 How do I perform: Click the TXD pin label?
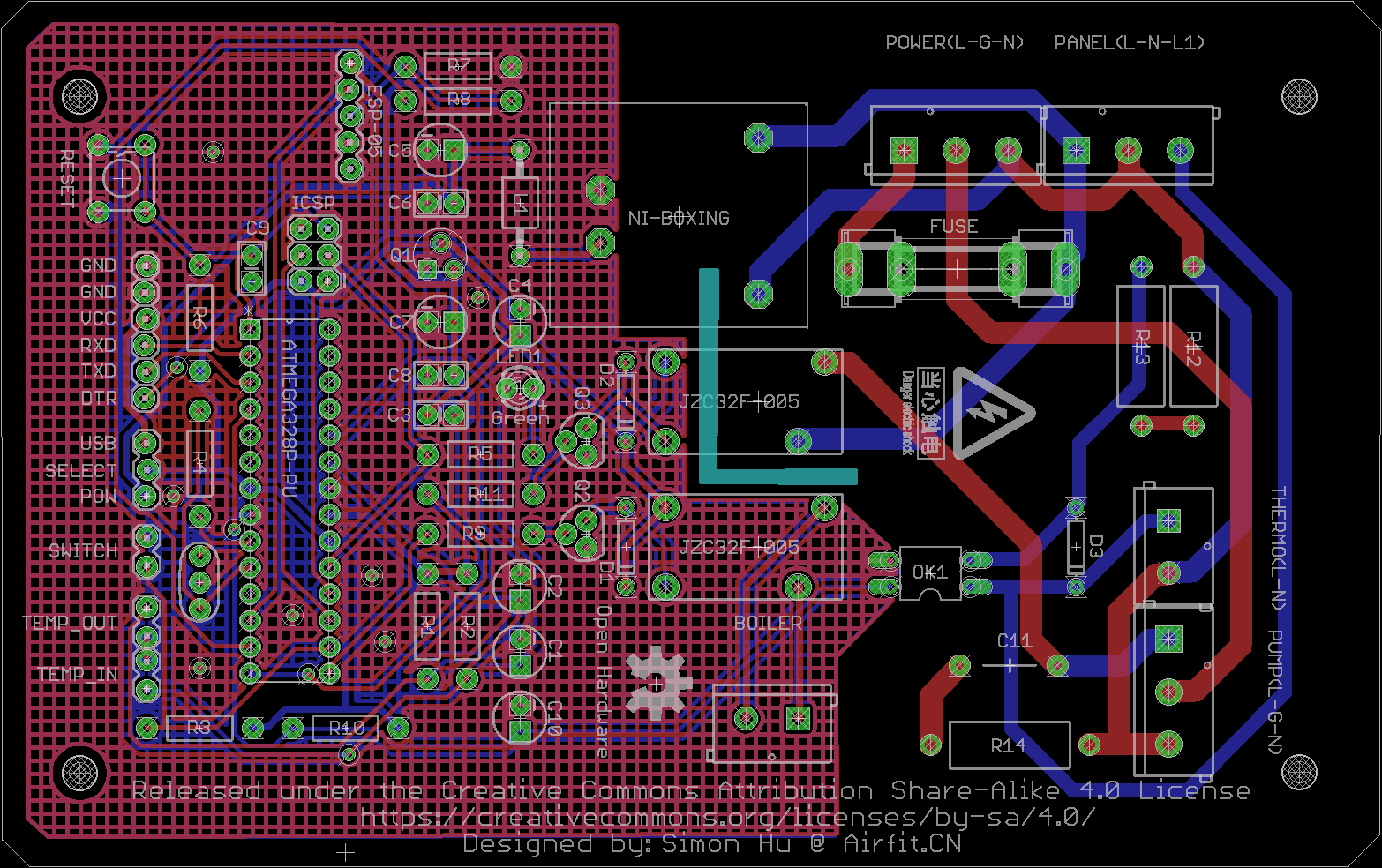click(98, 371)
